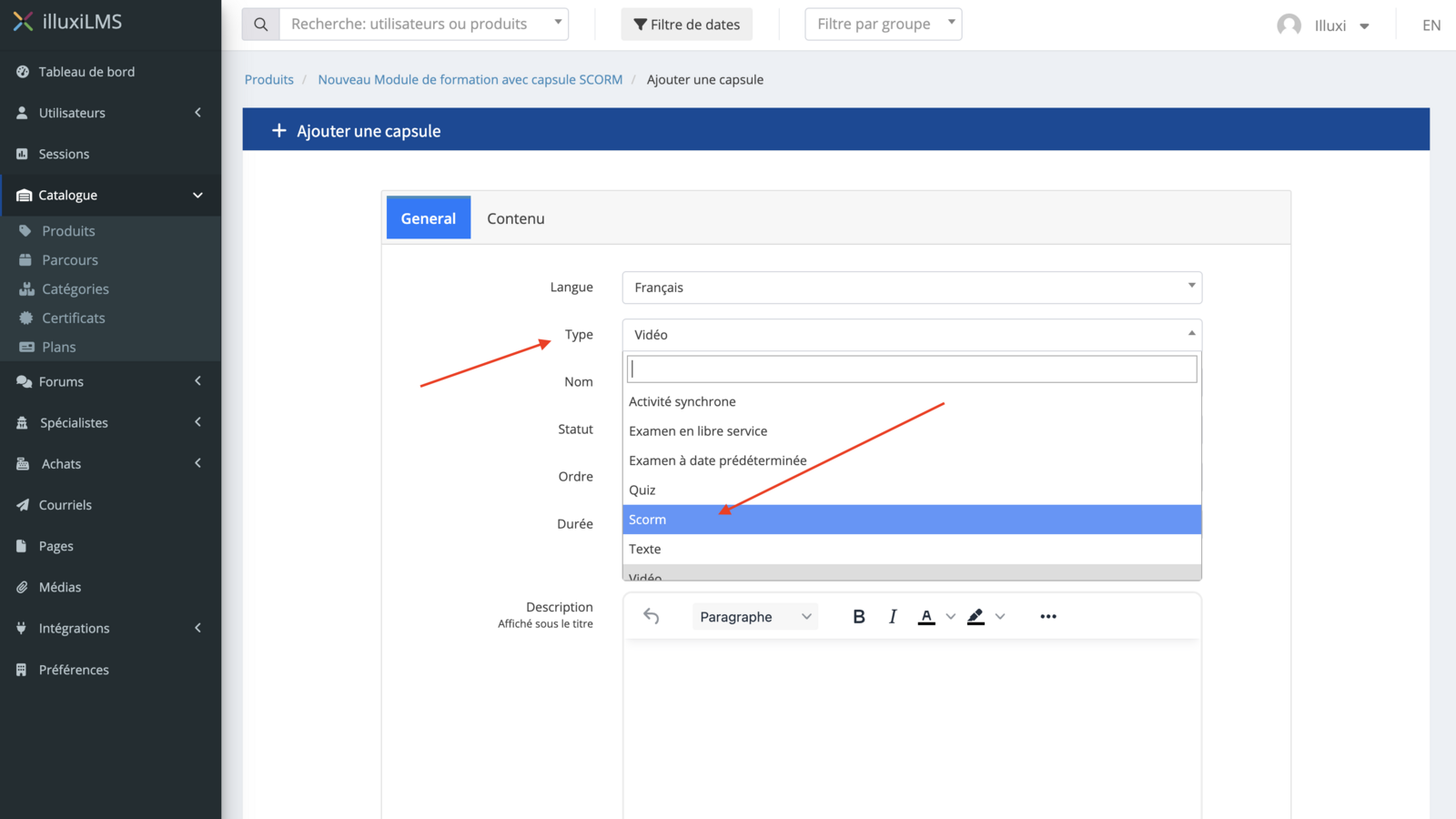Choose Texte option in Type list
This screenshot has width=1456, height=819.
[x=912, y=549]
